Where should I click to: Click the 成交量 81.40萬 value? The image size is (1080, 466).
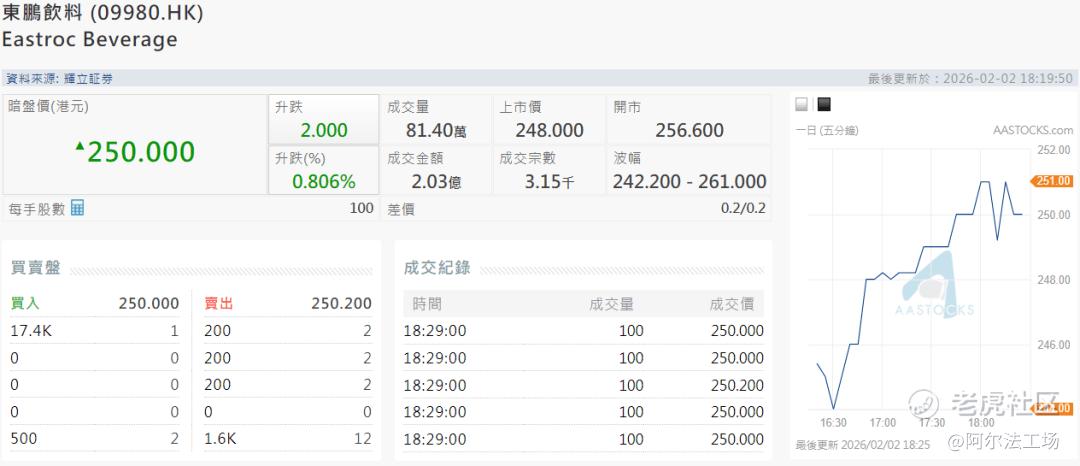436,130
